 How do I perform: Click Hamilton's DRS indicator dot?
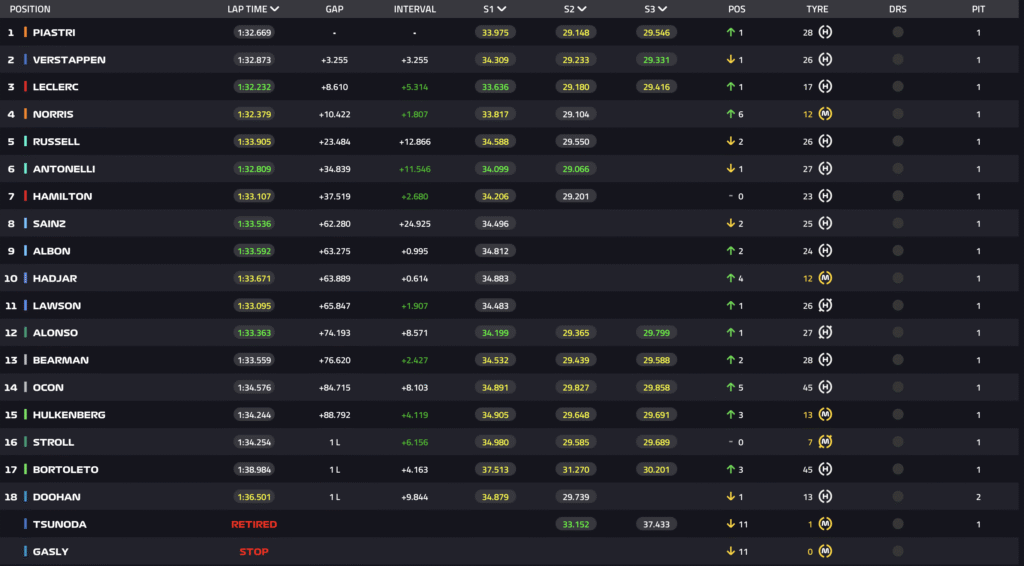898,196
